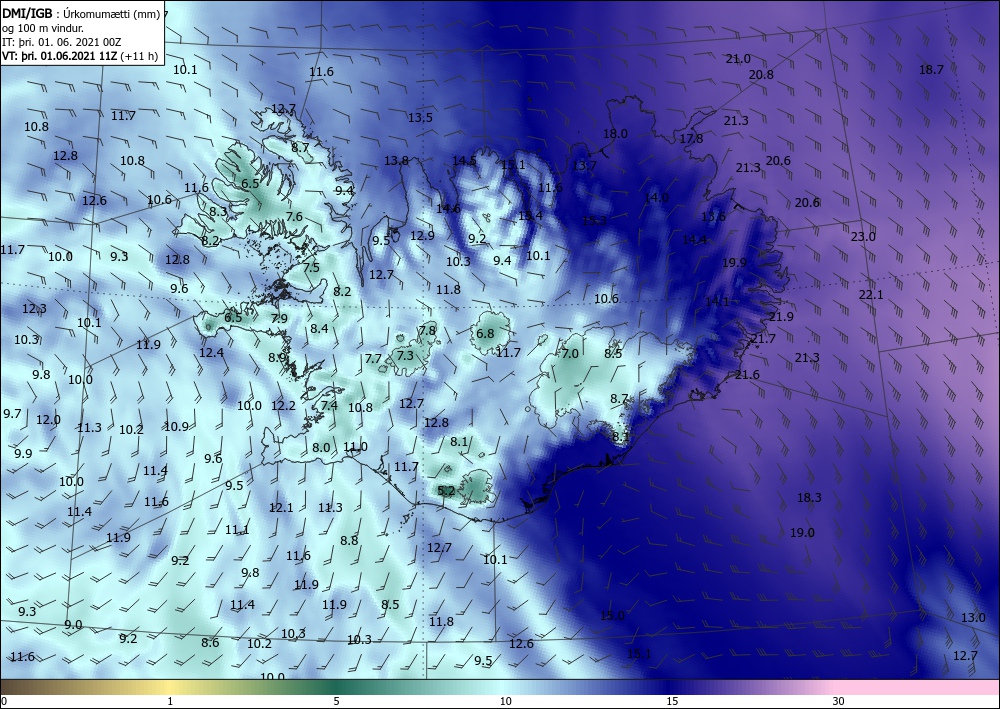1000x709 pixels.
Task: Click the 14.6 value on the map
Action: click(x=448, y=208)
